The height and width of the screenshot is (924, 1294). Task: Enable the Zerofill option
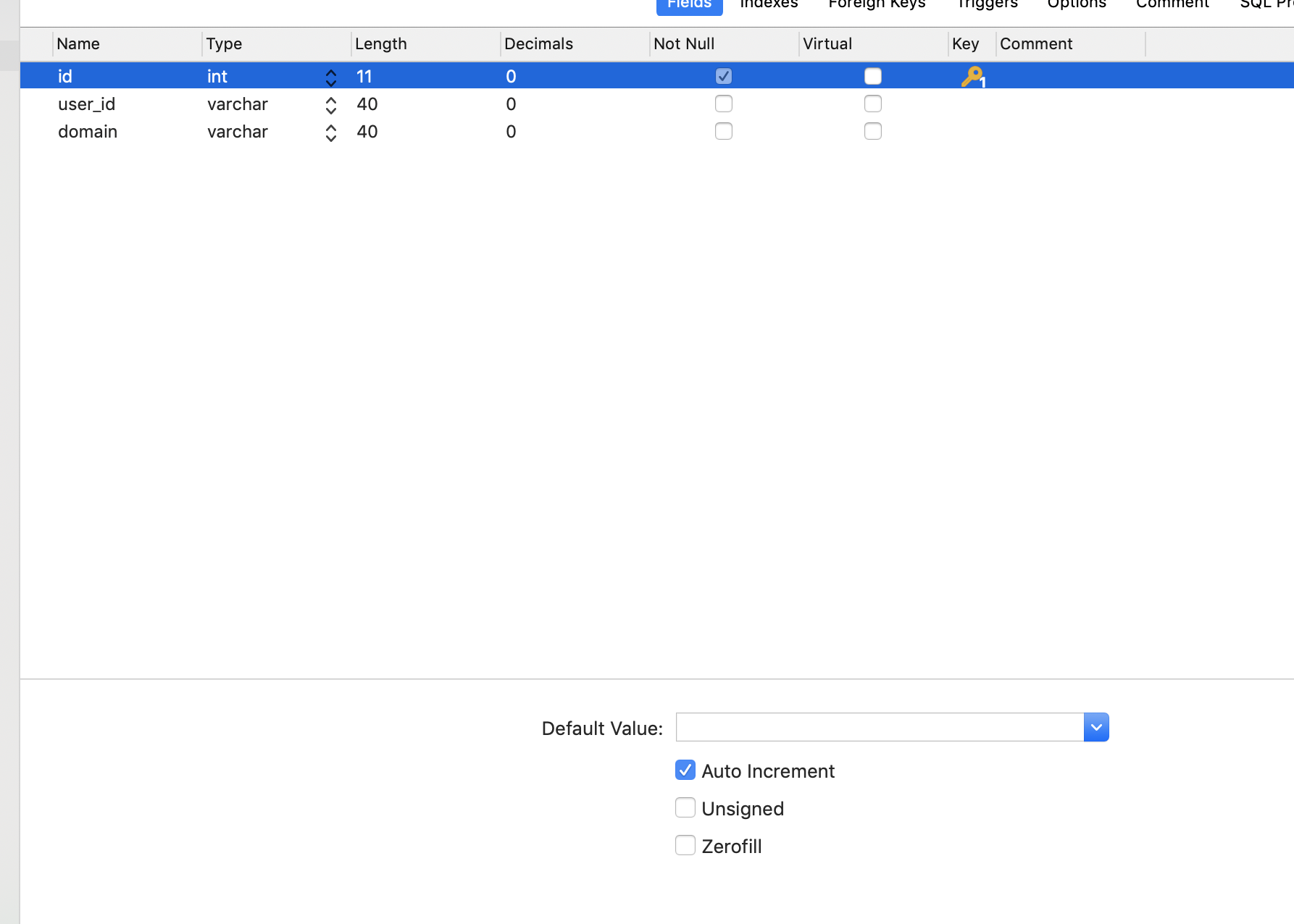(685, 845)
